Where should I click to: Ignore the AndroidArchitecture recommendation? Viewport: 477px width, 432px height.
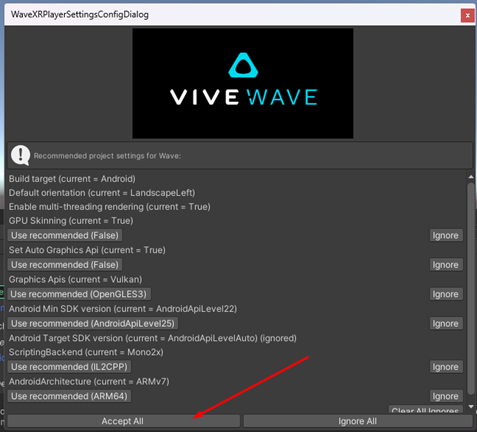tap(446, 396)
